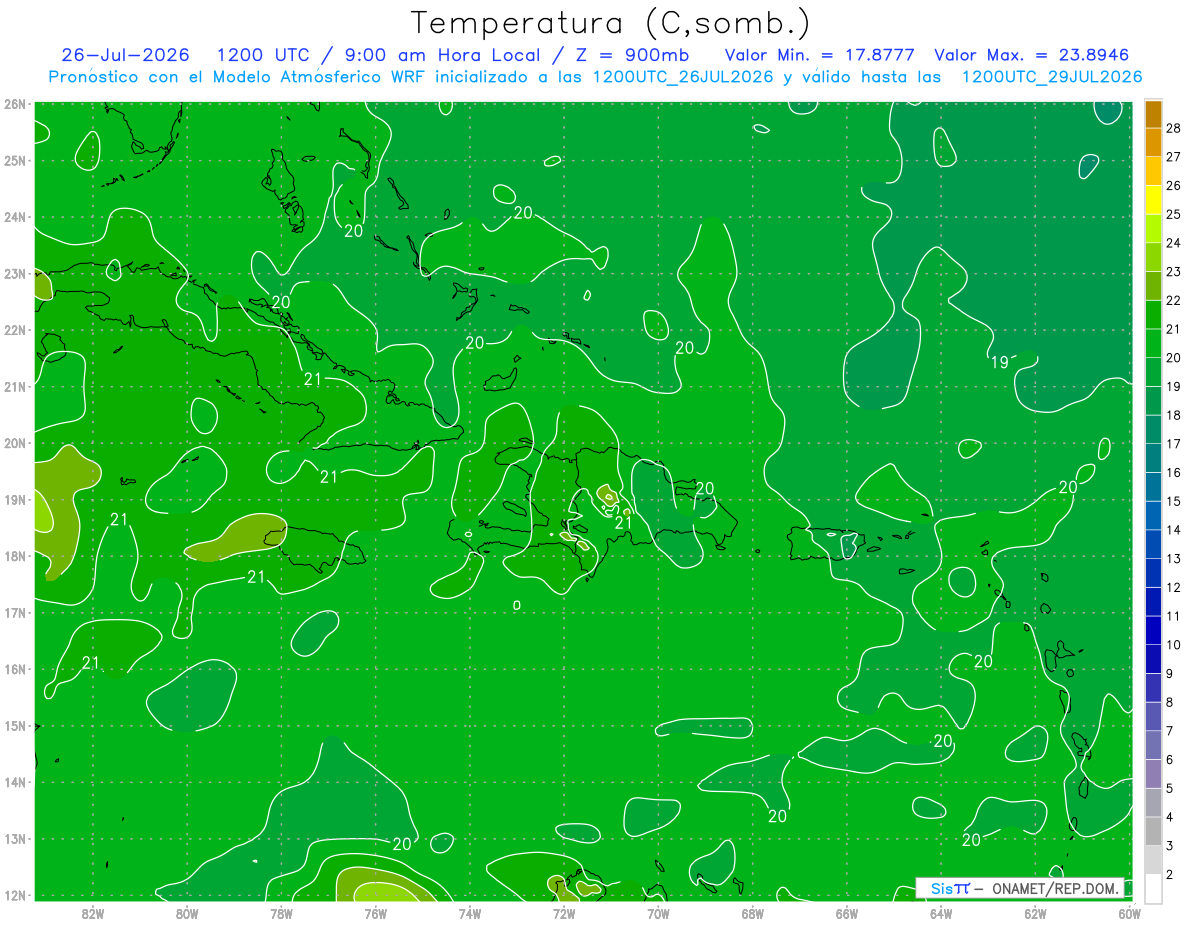Viewport: 1200px width, 927px height.
Task: Click the 72W longitude axis label
Action: (x=564, y=913)
